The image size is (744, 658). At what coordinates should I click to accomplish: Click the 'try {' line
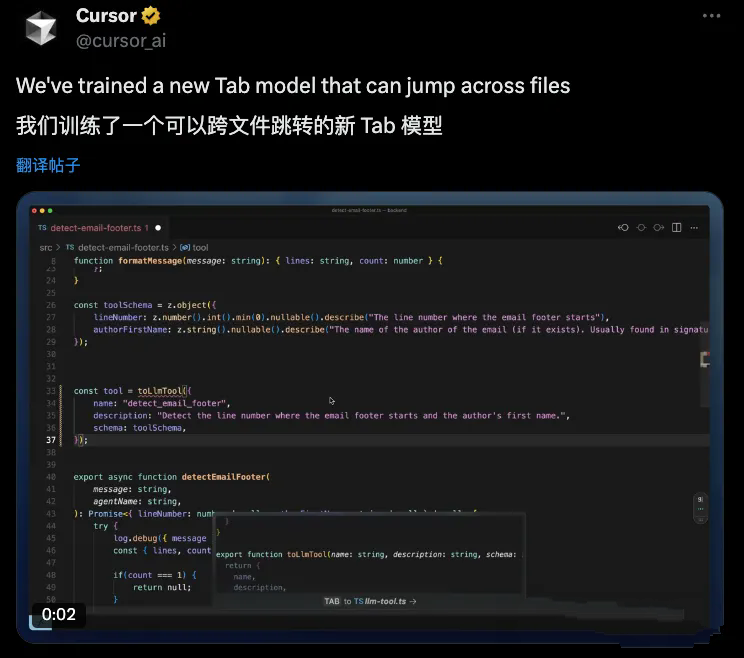[x=105, y=526]
